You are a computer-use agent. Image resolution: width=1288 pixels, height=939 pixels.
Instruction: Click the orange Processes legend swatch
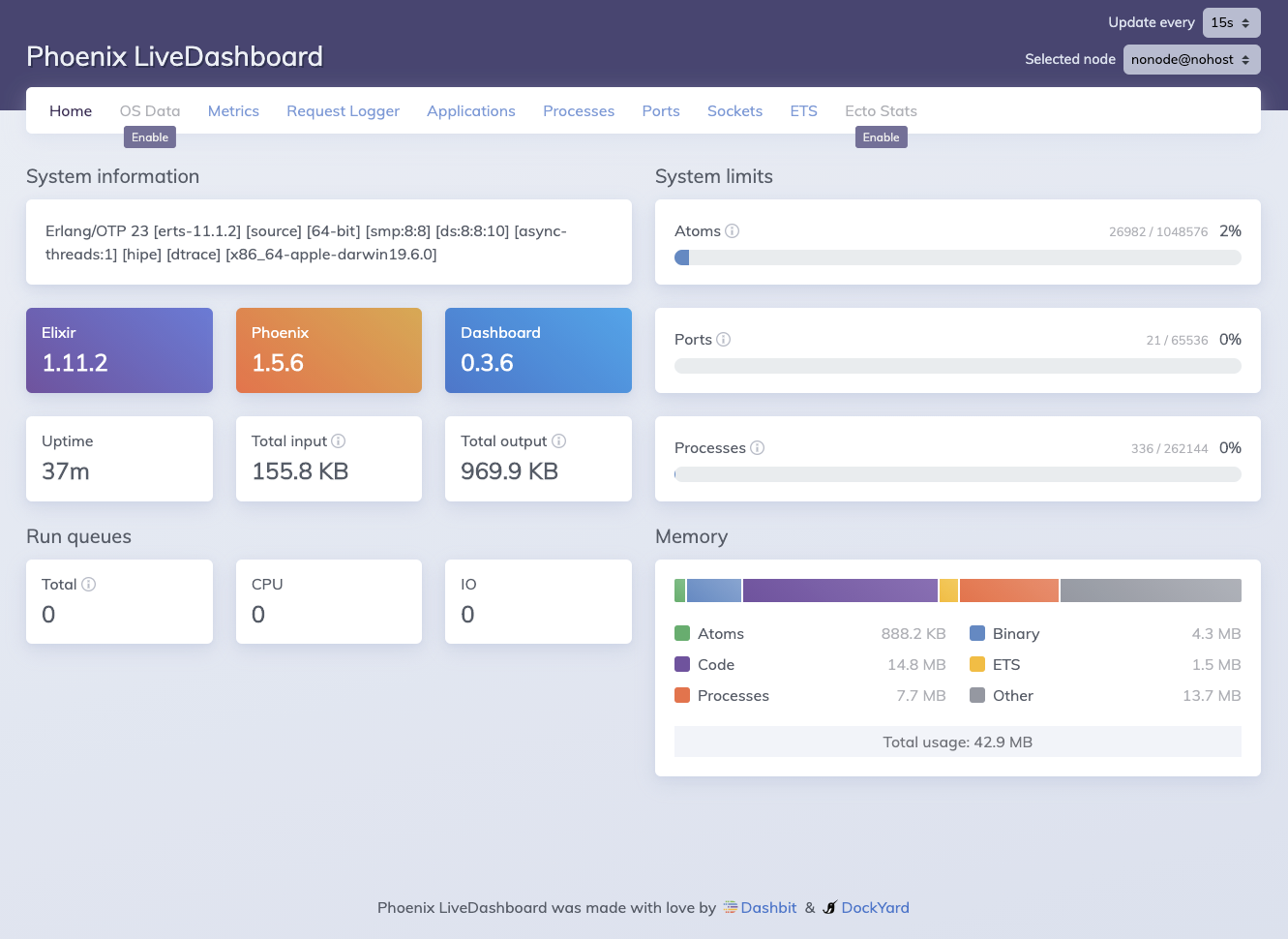click(x=682, y=696)
